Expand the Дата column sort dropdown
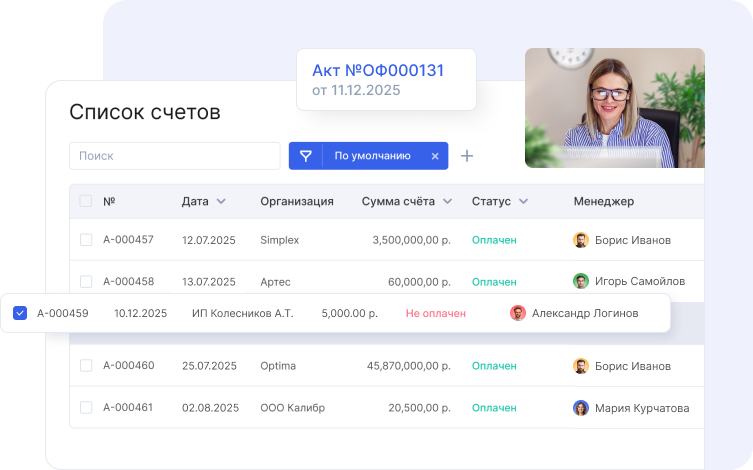This screenshot has width=753, height=470. point(221,201)
